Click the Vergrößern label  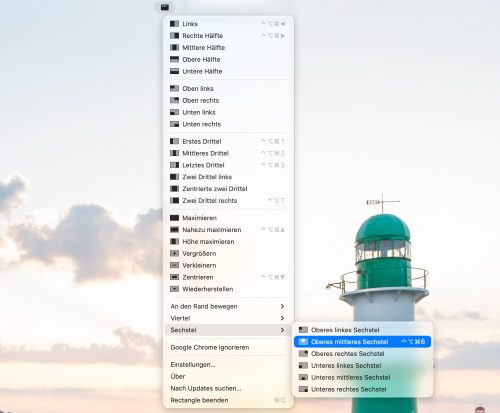pos(199,254)
